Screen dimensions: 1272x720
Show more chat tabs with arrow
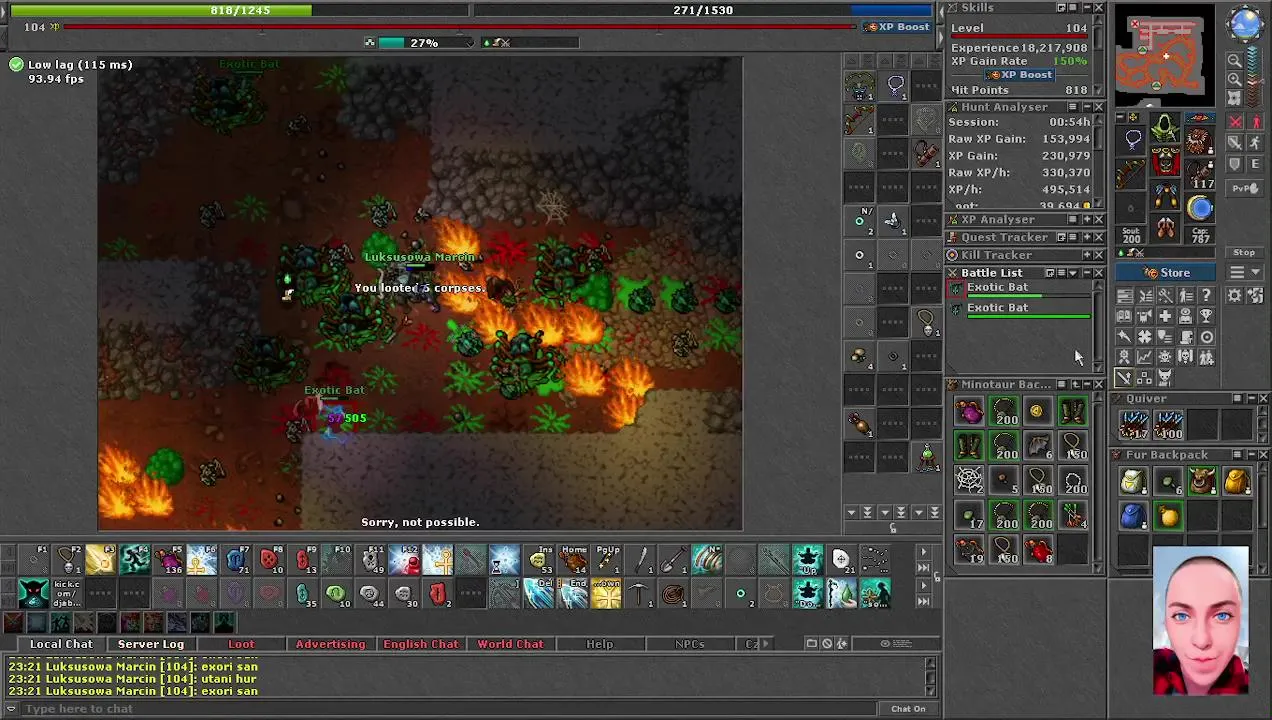click(765, 644)
